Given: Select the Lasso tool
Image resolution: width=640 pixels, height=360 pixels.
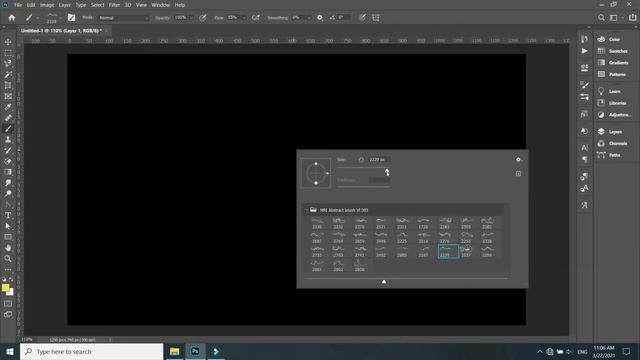Looking at the screenshot, I should coord(8,64).
